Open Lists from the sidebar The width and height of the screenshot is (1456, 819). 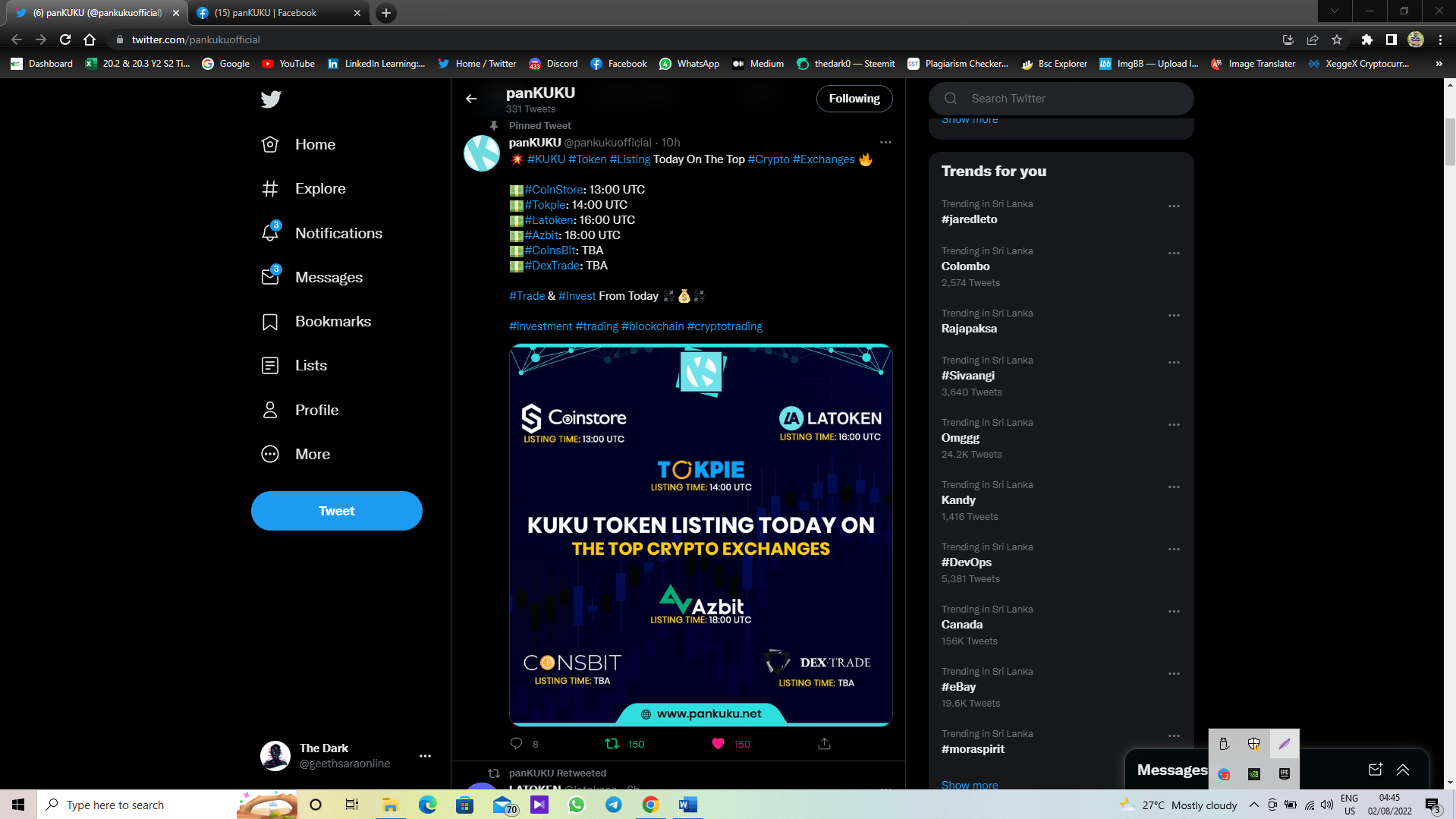294,365
